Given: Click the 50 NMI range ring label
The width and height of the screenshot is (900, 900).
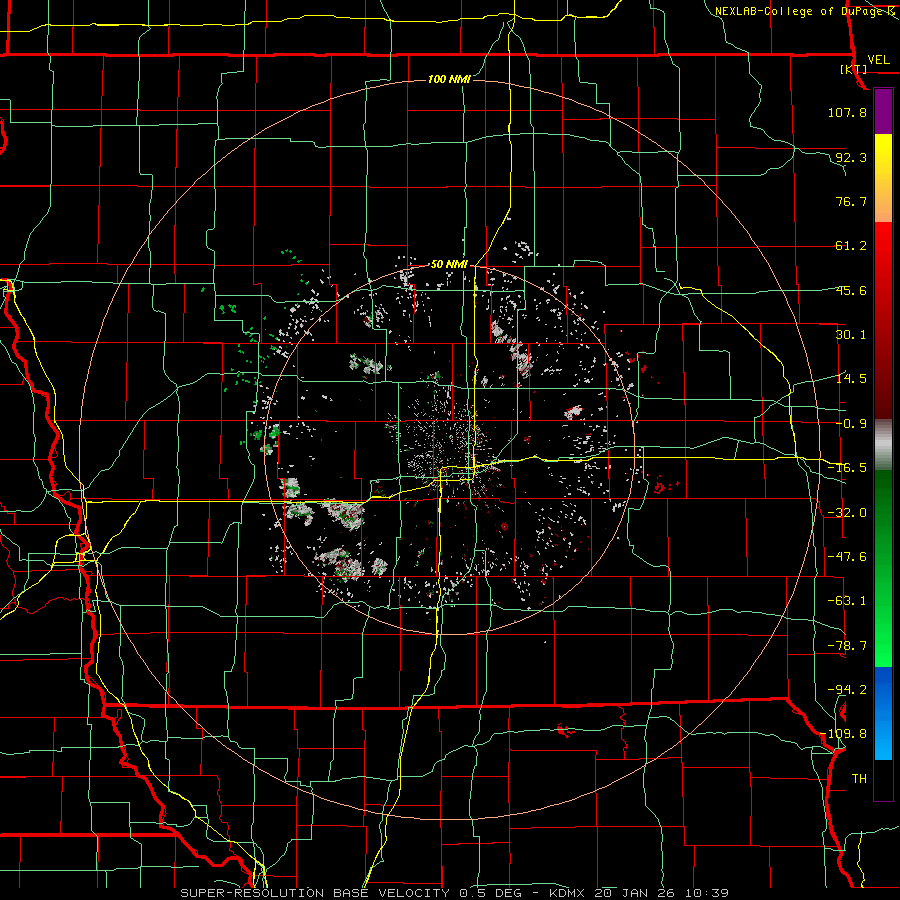Looking at the screenshot, I should pos(449,264).
